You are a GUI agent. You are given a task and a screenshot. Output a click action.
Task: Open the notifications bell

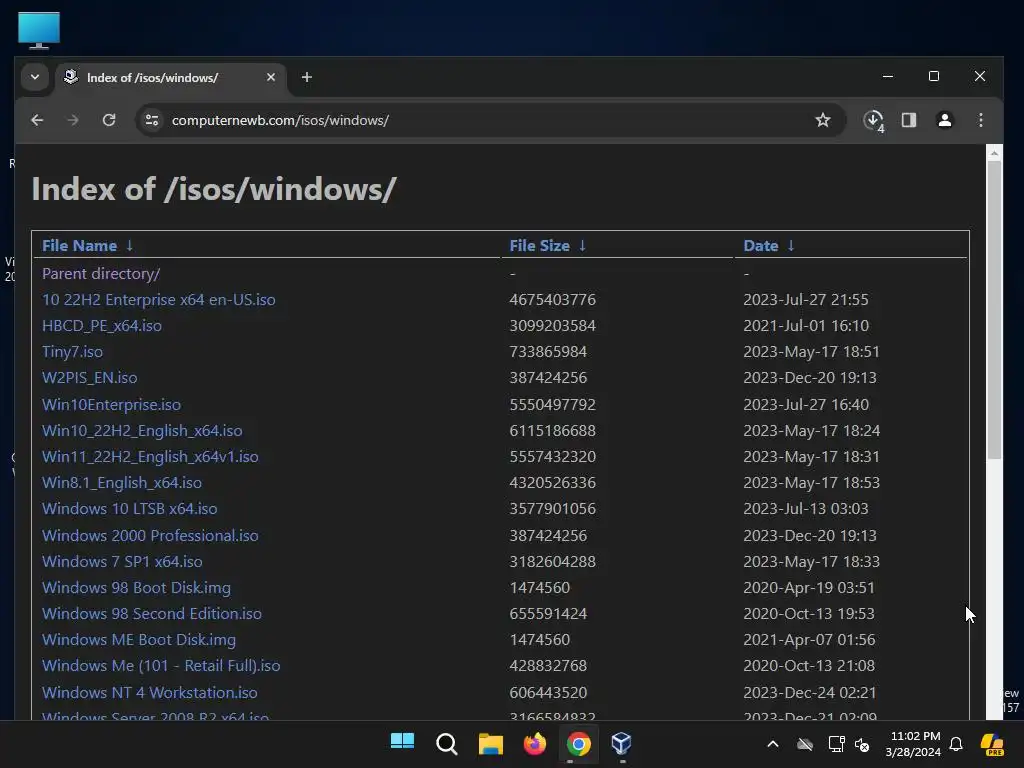click(x=956, y=744)
